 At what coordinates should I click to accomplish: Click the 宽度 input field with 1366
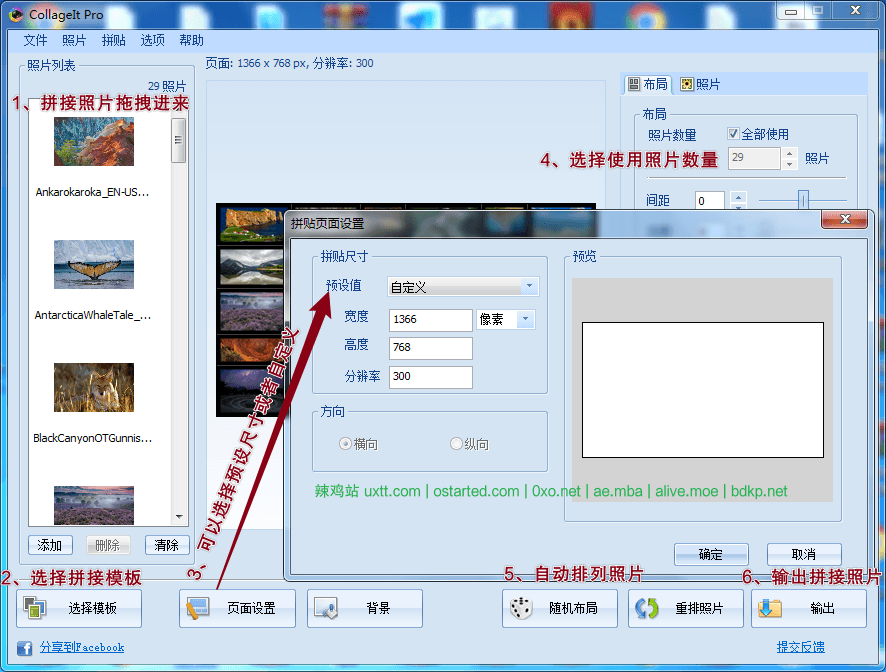click(431, 320)
